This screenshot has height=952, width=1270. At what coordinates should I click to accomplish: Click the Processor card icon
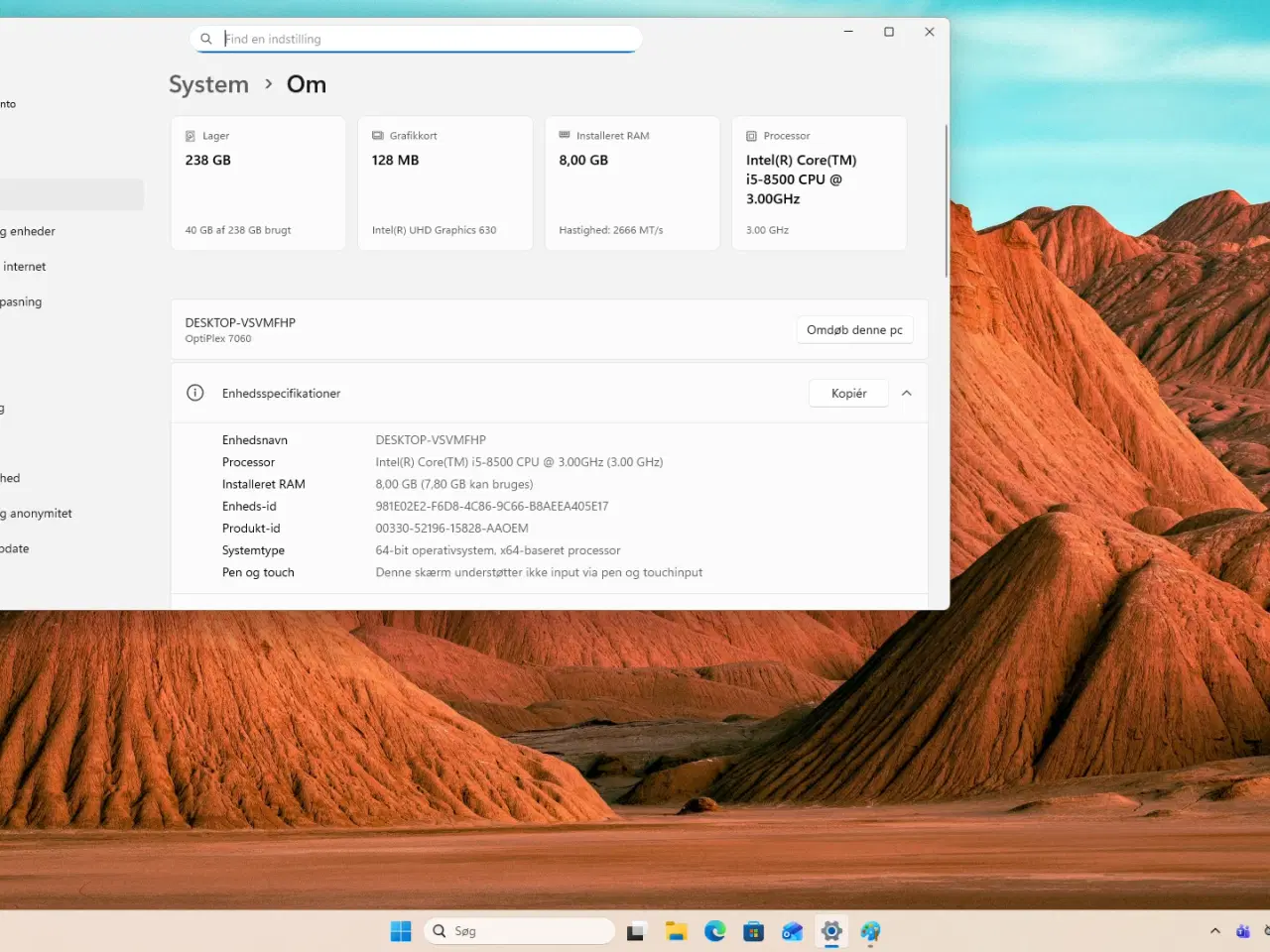[751, 135]
